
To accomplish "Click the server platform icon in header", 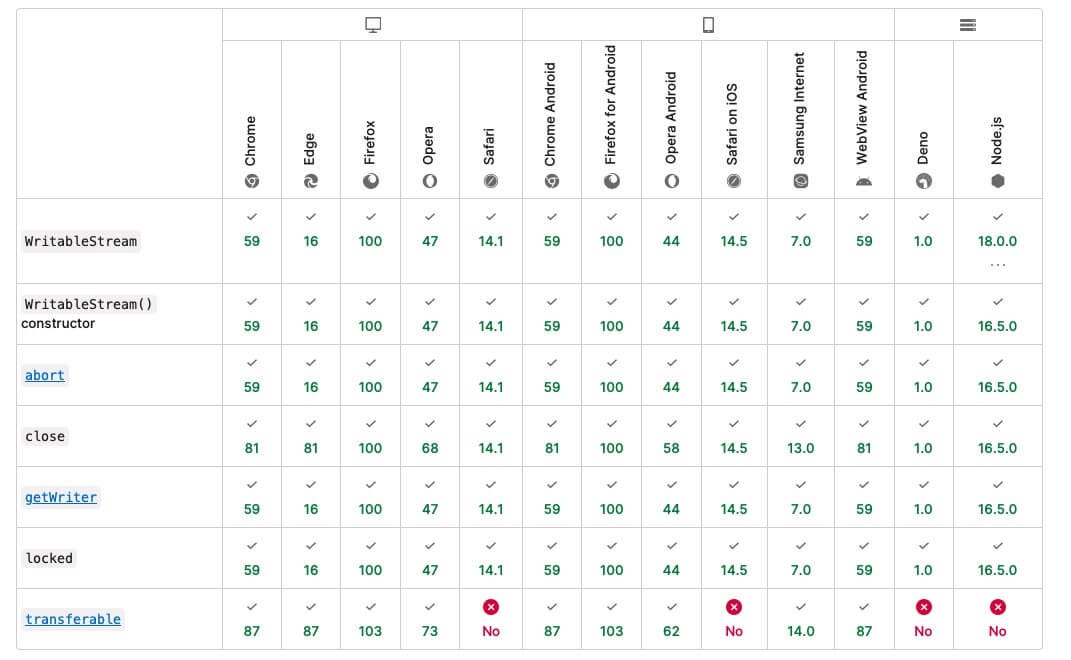I will coord(967,25).
